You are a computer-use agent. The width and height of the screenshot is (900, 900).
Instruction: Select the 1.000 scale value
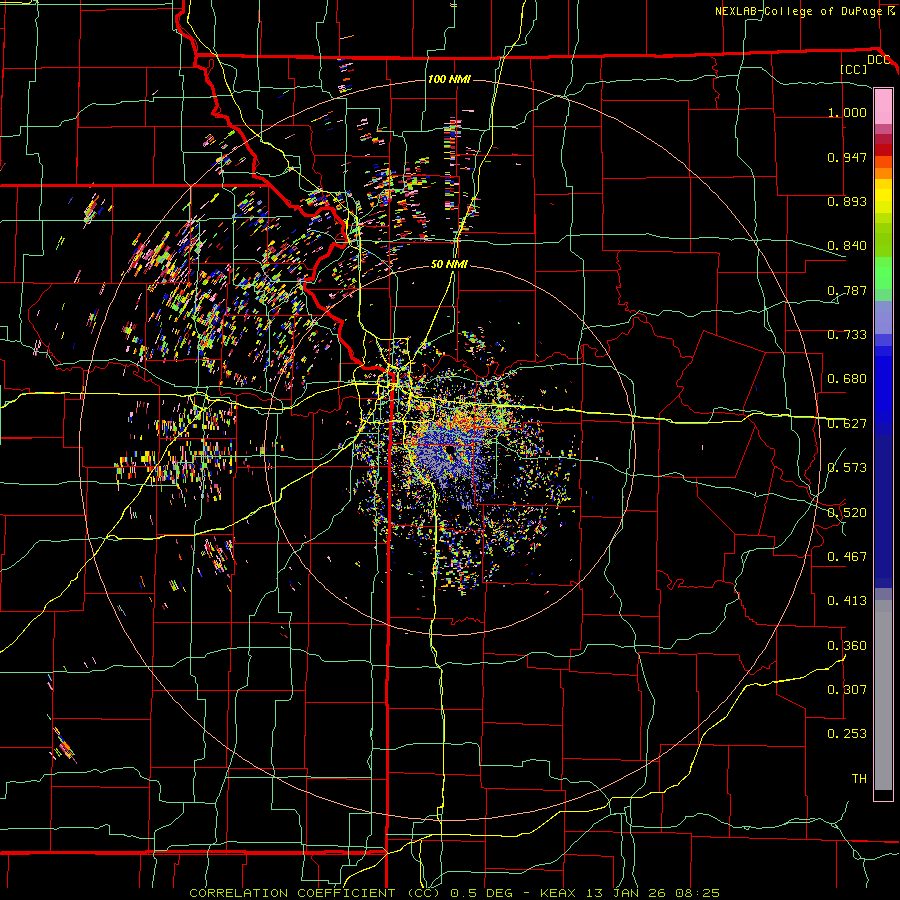(x=847, y=112)
